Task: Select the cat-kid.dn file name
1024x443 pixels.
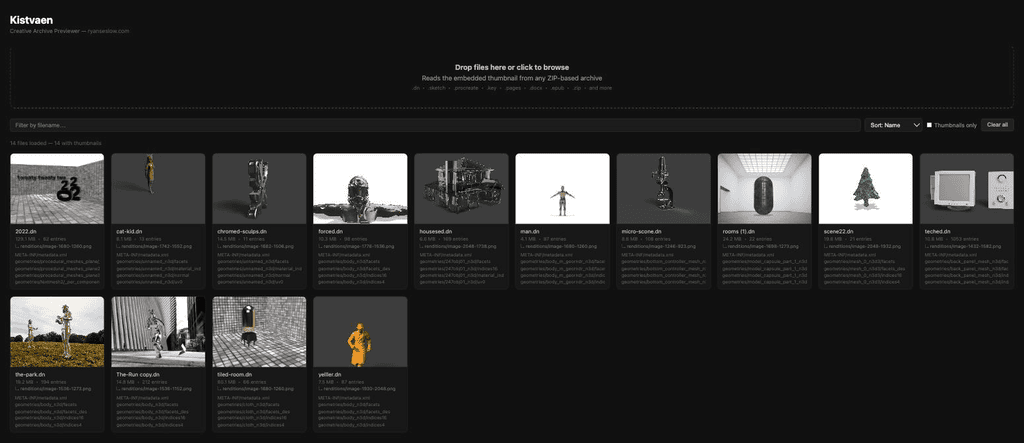Action: [x=129, y=231]
